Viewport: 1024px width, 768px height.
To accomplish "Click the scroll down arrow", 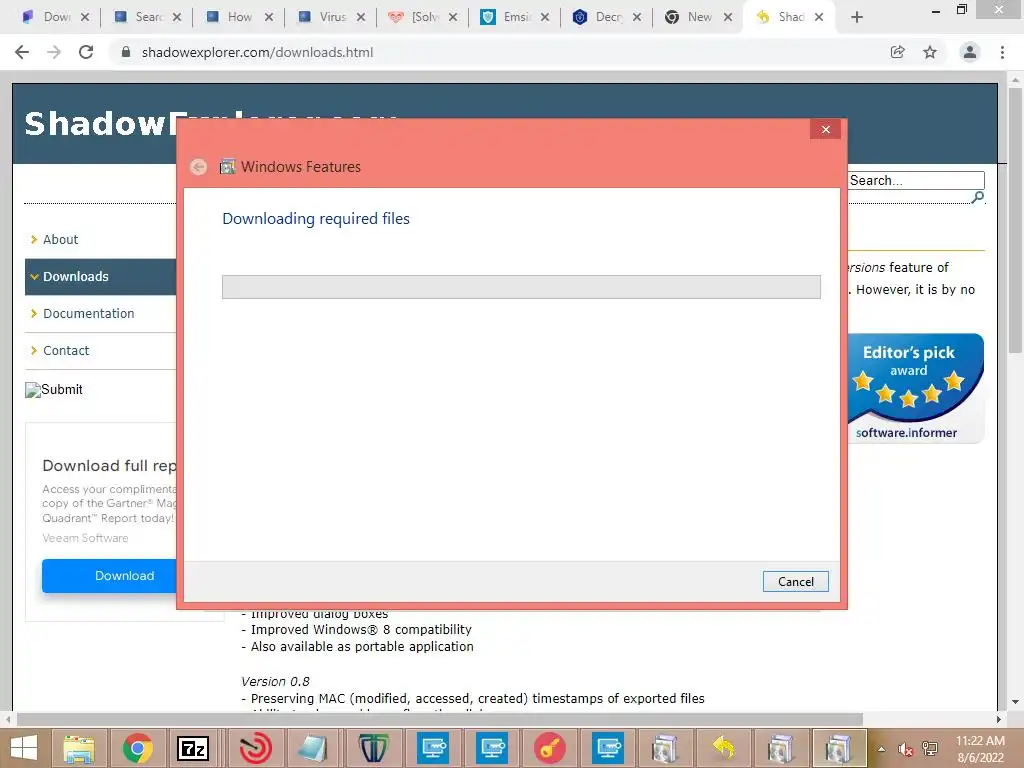I will click(1015, 702).
